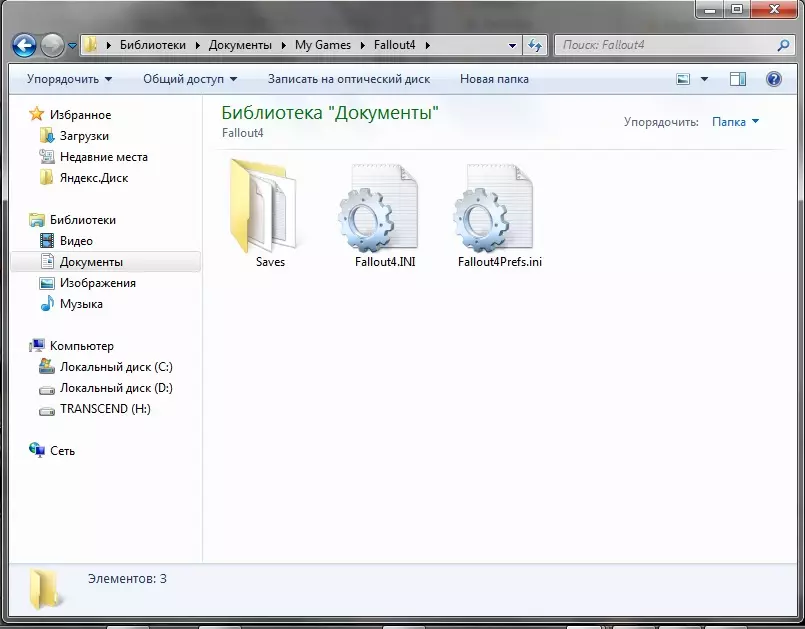Screen dimensions: 805x629
Task: Open the Видео library
Action: coord(76,241)
